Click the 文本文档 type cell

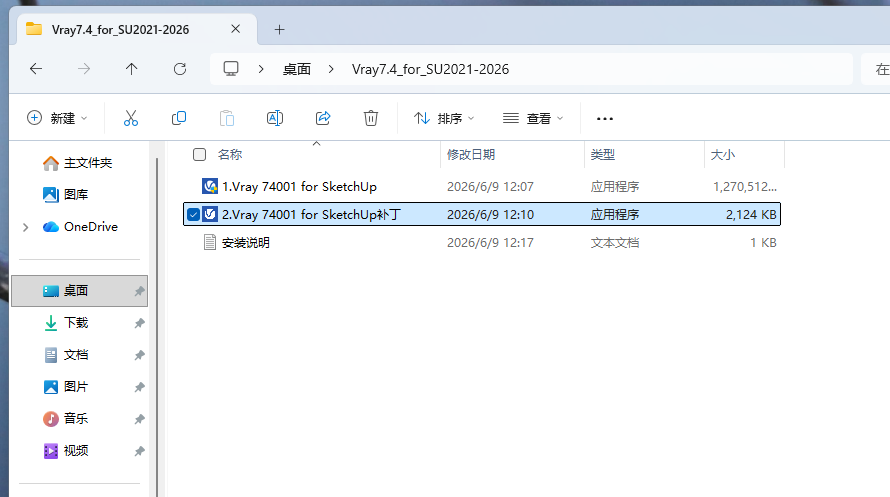tap(615, 243)
